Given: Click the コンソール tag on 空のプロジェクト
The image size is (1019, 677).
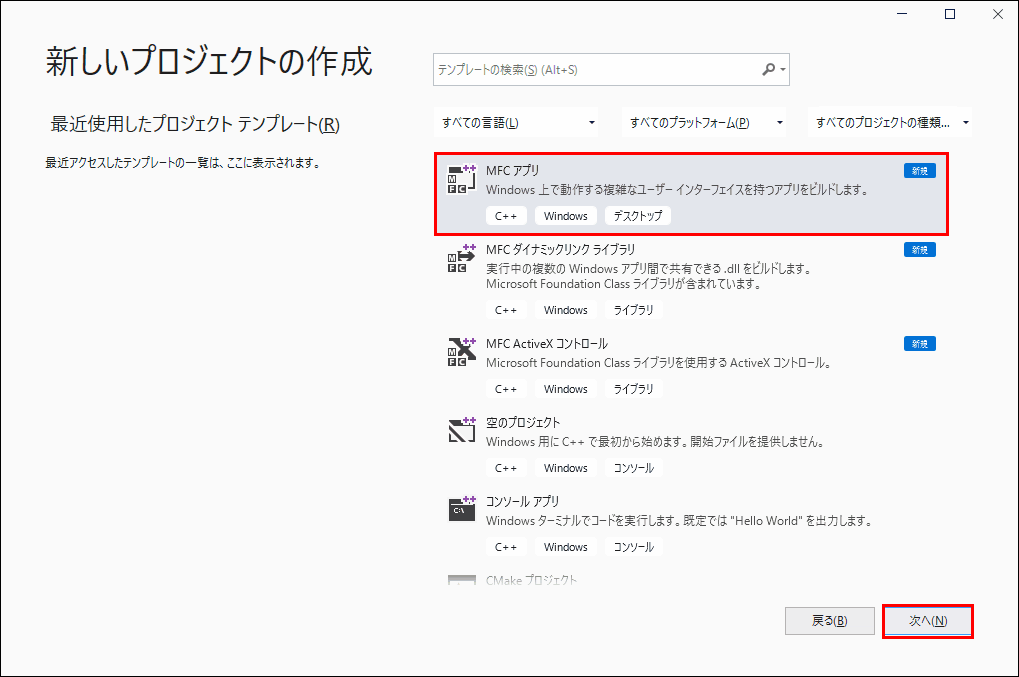Looking at the screenshot, I should [634, 468].
